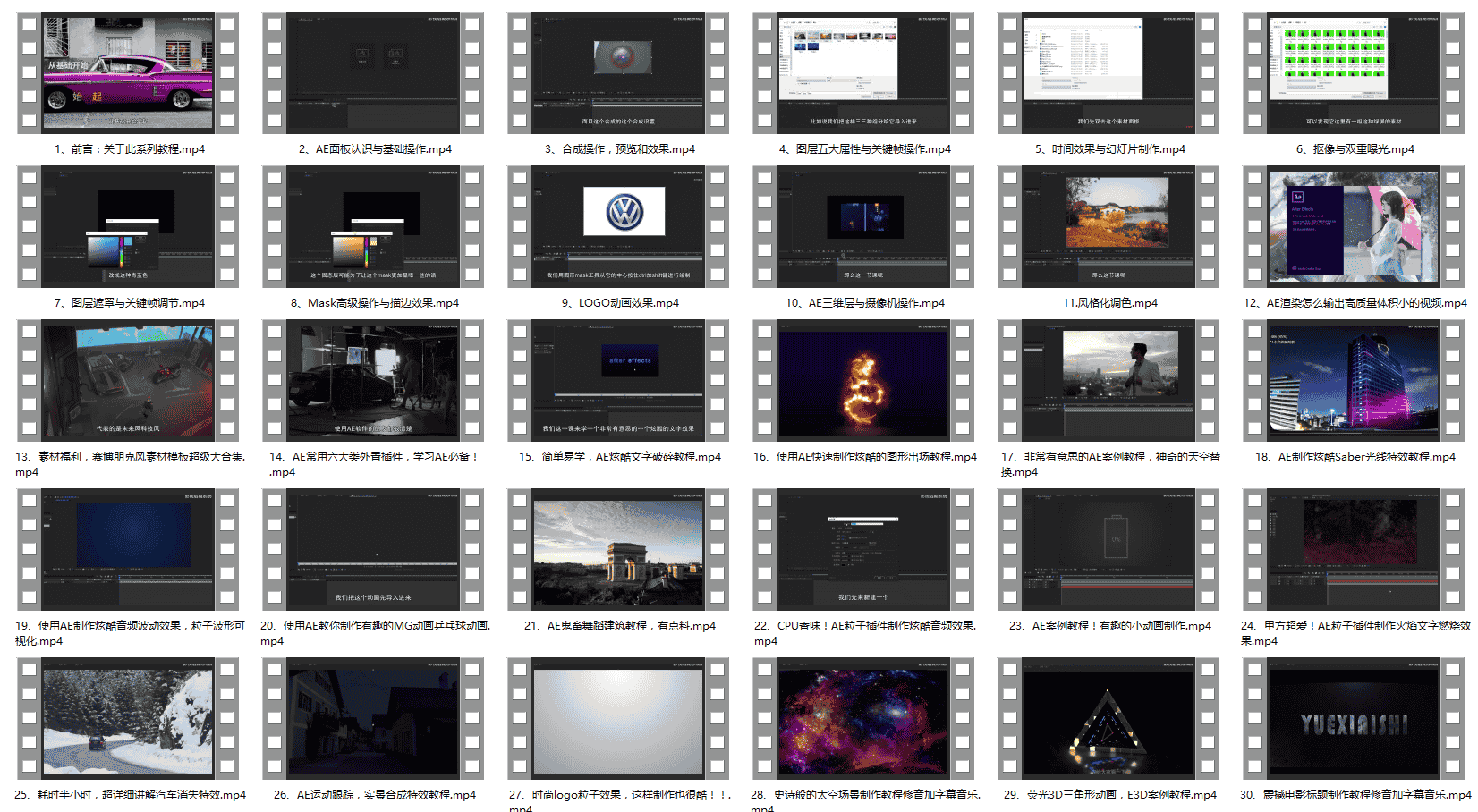Click filename text 1、前言：关于此系列教程.mp4

[x=130, y=149]
